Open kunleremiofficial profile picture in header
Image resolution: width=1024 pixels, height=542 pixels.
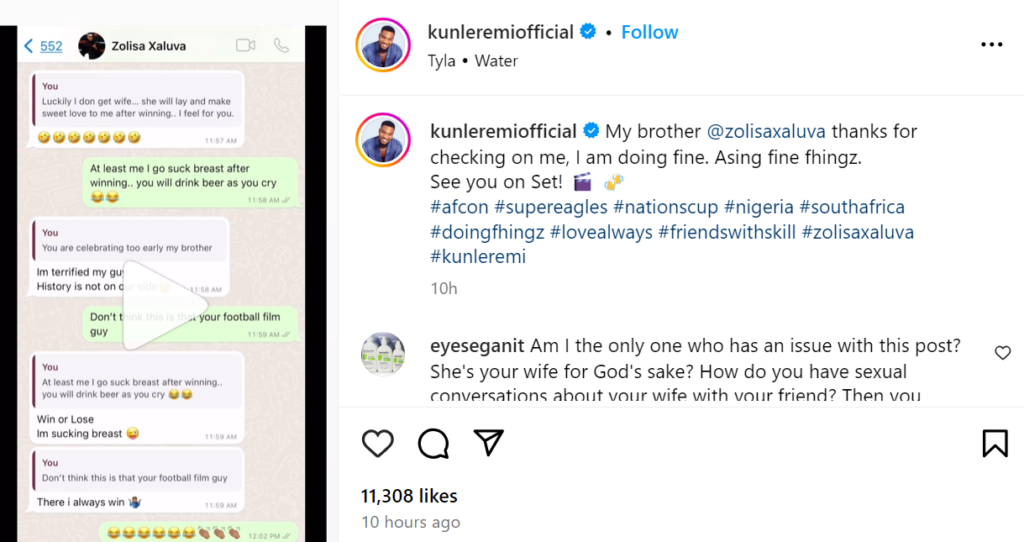(x=385, y=45)
